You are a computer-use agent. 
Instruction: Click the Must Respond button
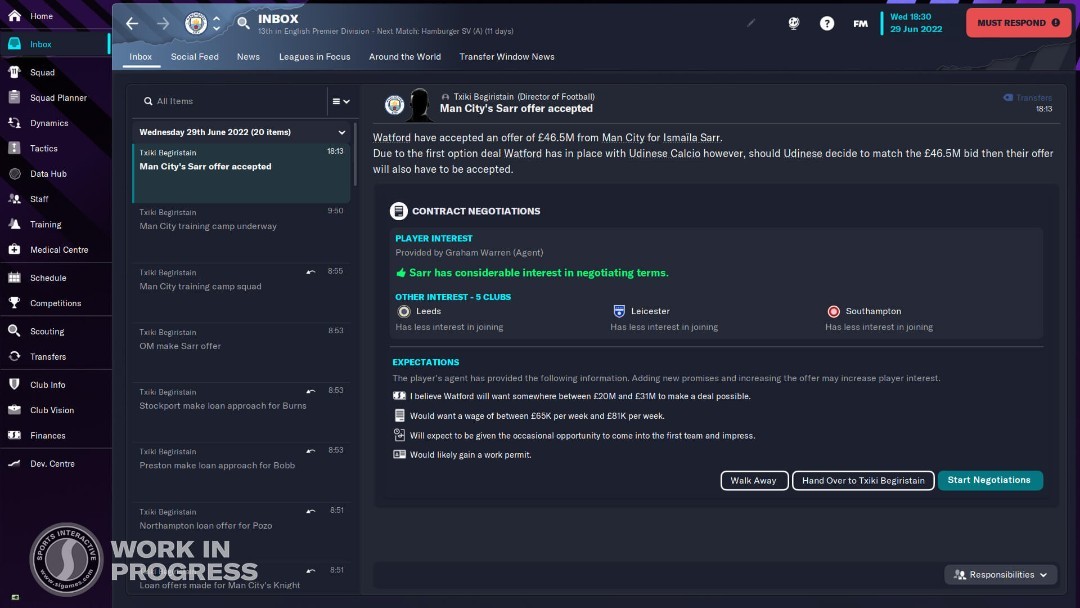(x=1018, y=23)
